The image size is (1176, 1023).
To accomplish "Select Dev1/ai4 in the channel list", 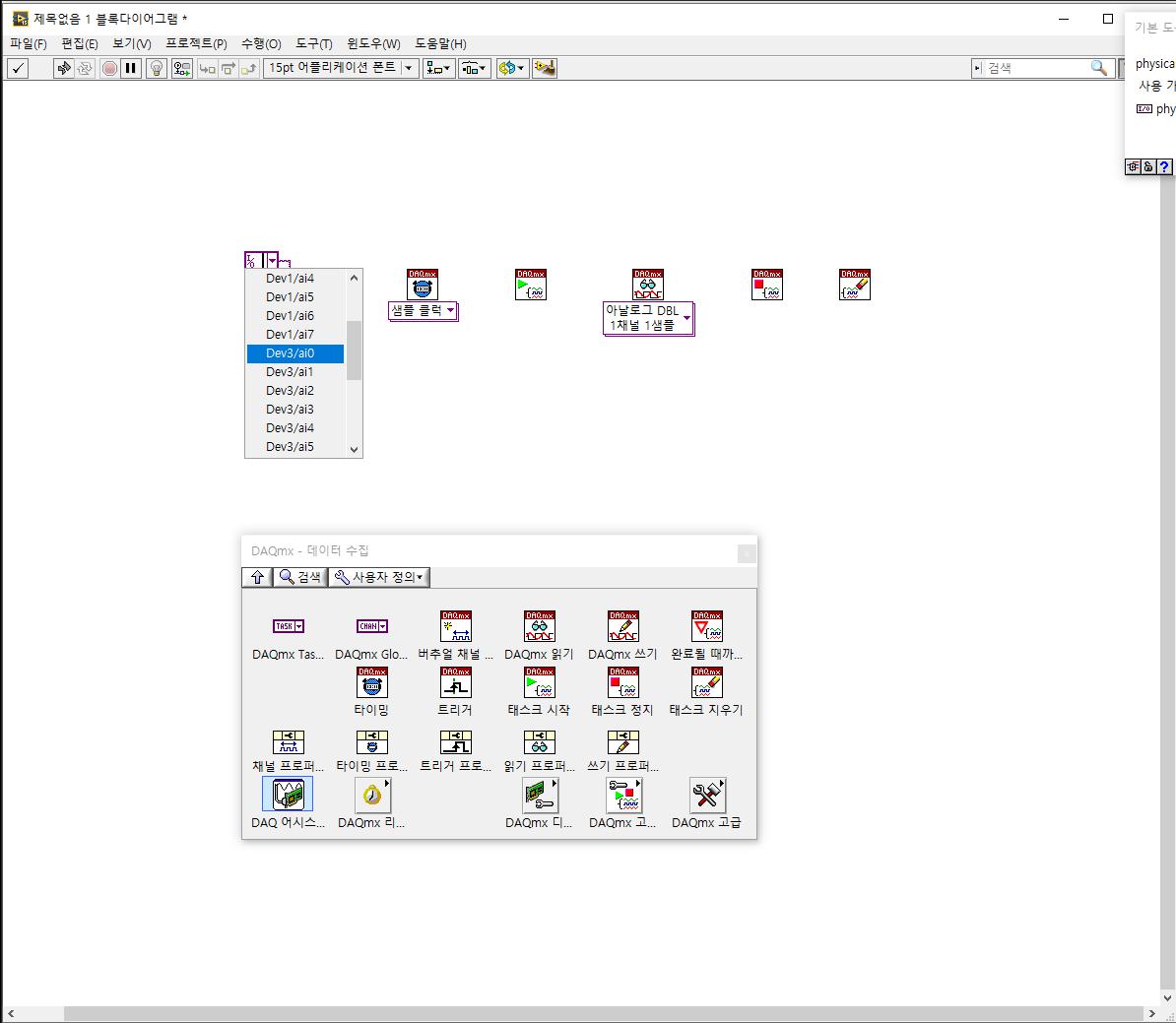I will 295,279.
